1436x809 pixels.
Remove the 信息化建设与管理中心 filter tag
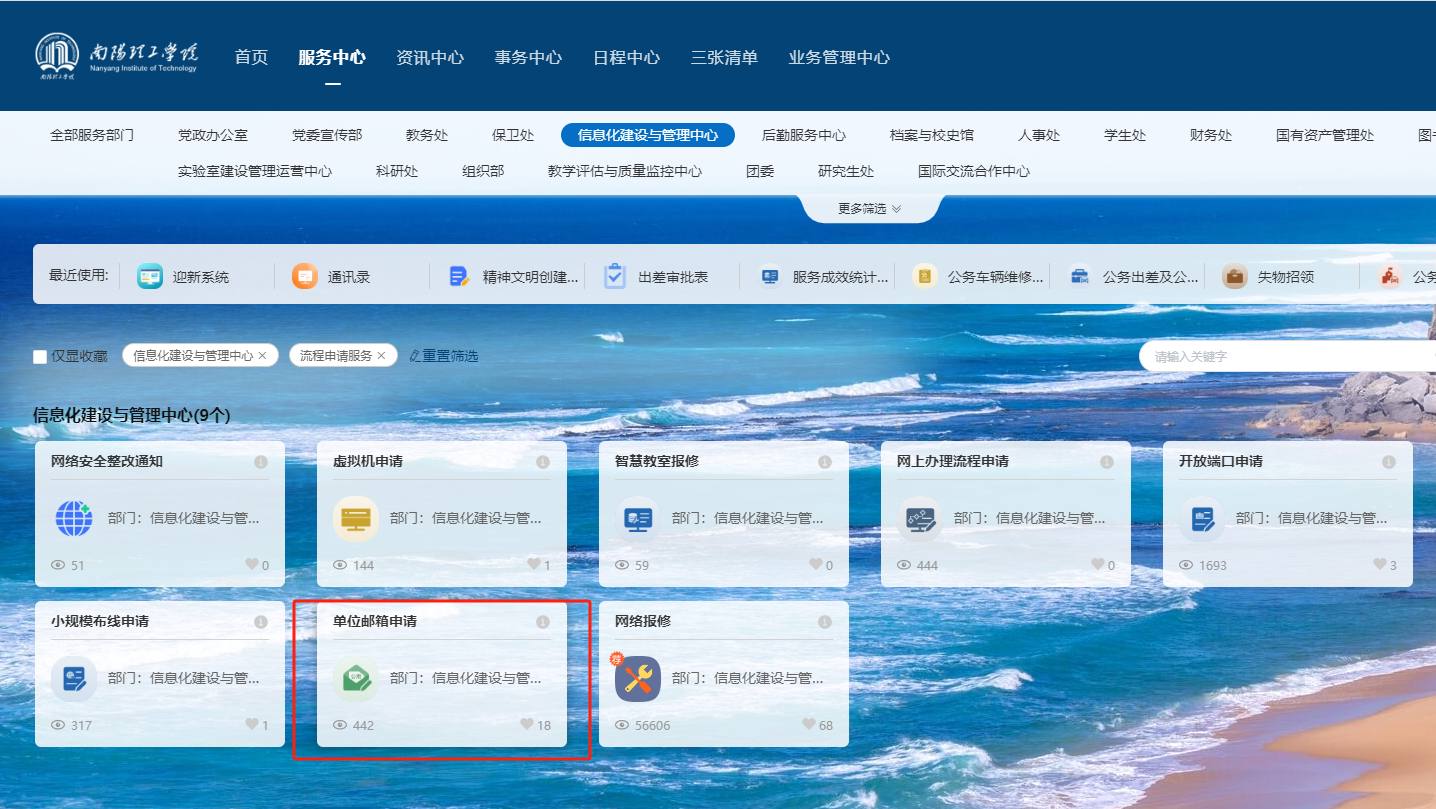263,356
